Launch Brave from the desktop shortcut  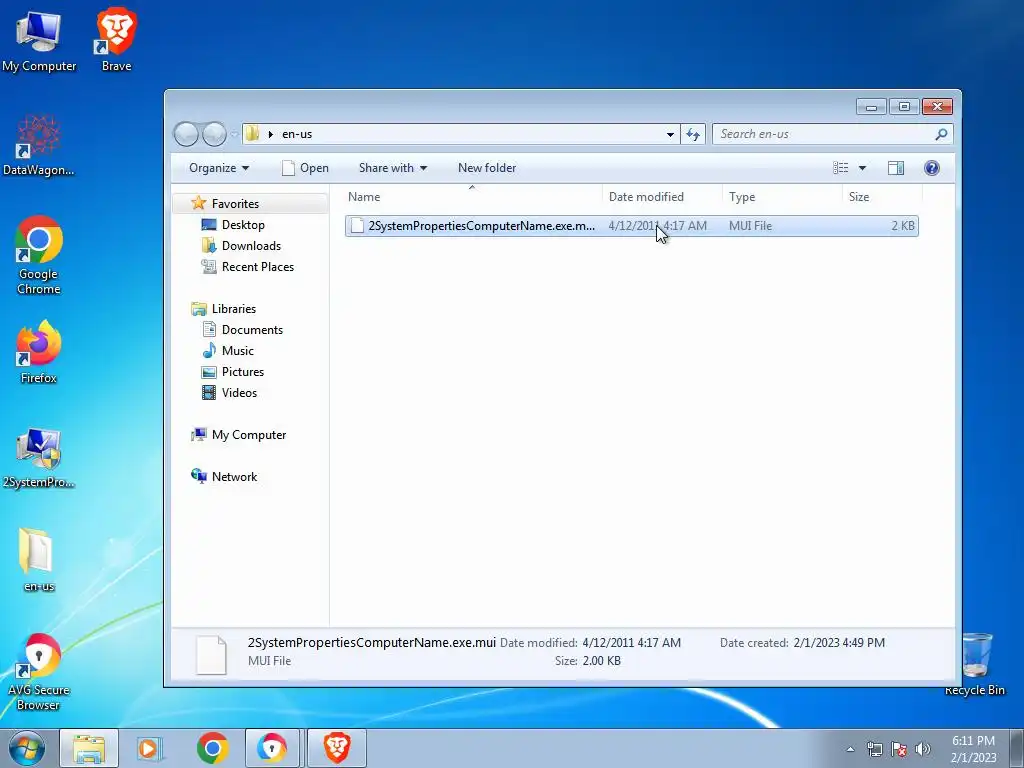[116, 41]
